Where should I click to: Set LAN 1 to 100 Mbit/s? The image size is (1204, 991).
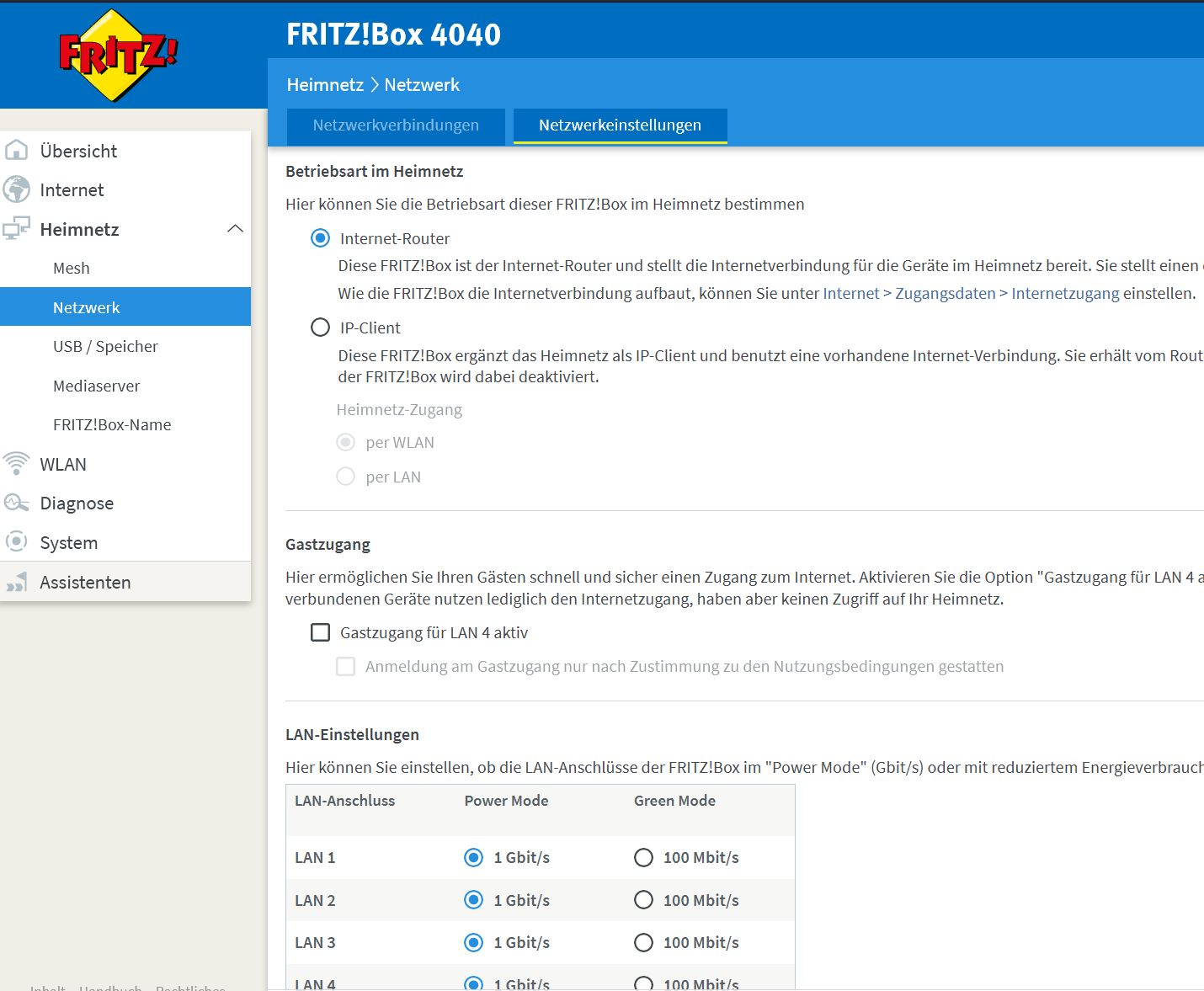[643, 857]
